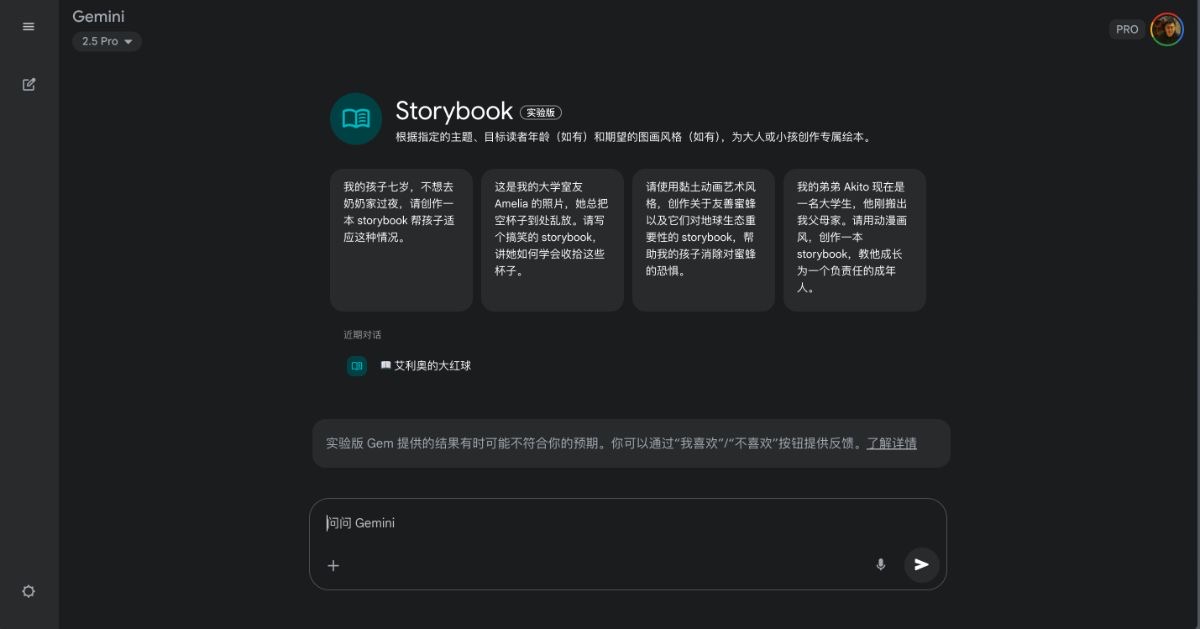The image size is (1200, 629).
Task: Click the Gemini title text
Action: [98, 16]
